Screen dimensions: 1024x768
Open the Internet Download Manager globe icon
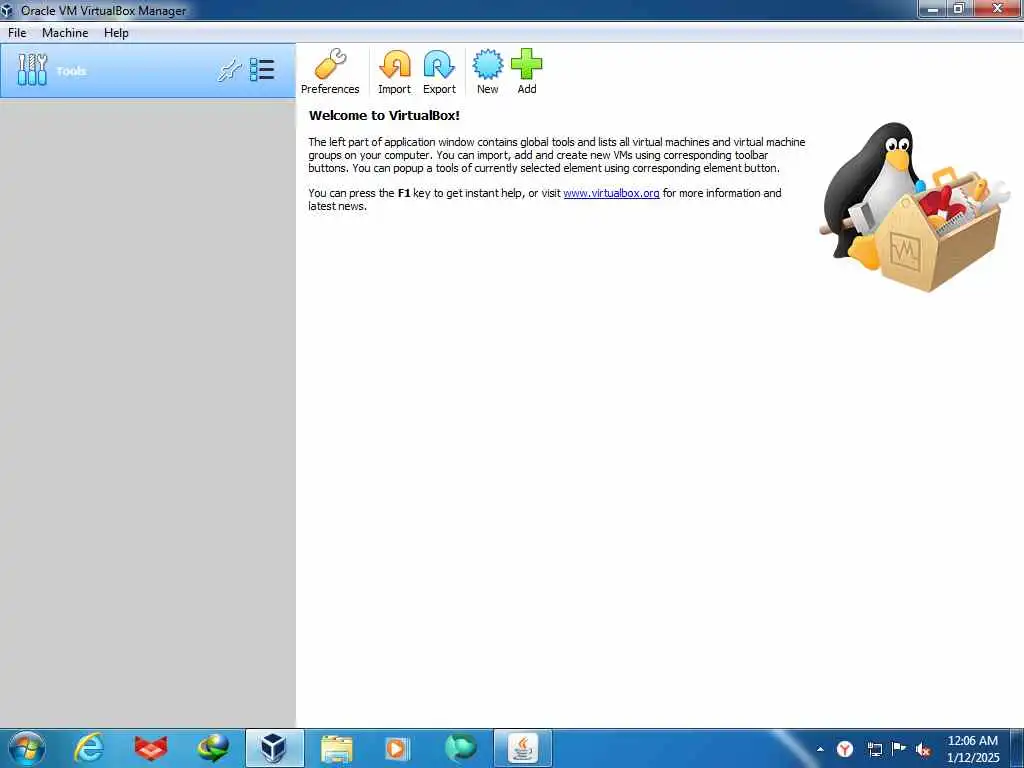tap(213, 748)
